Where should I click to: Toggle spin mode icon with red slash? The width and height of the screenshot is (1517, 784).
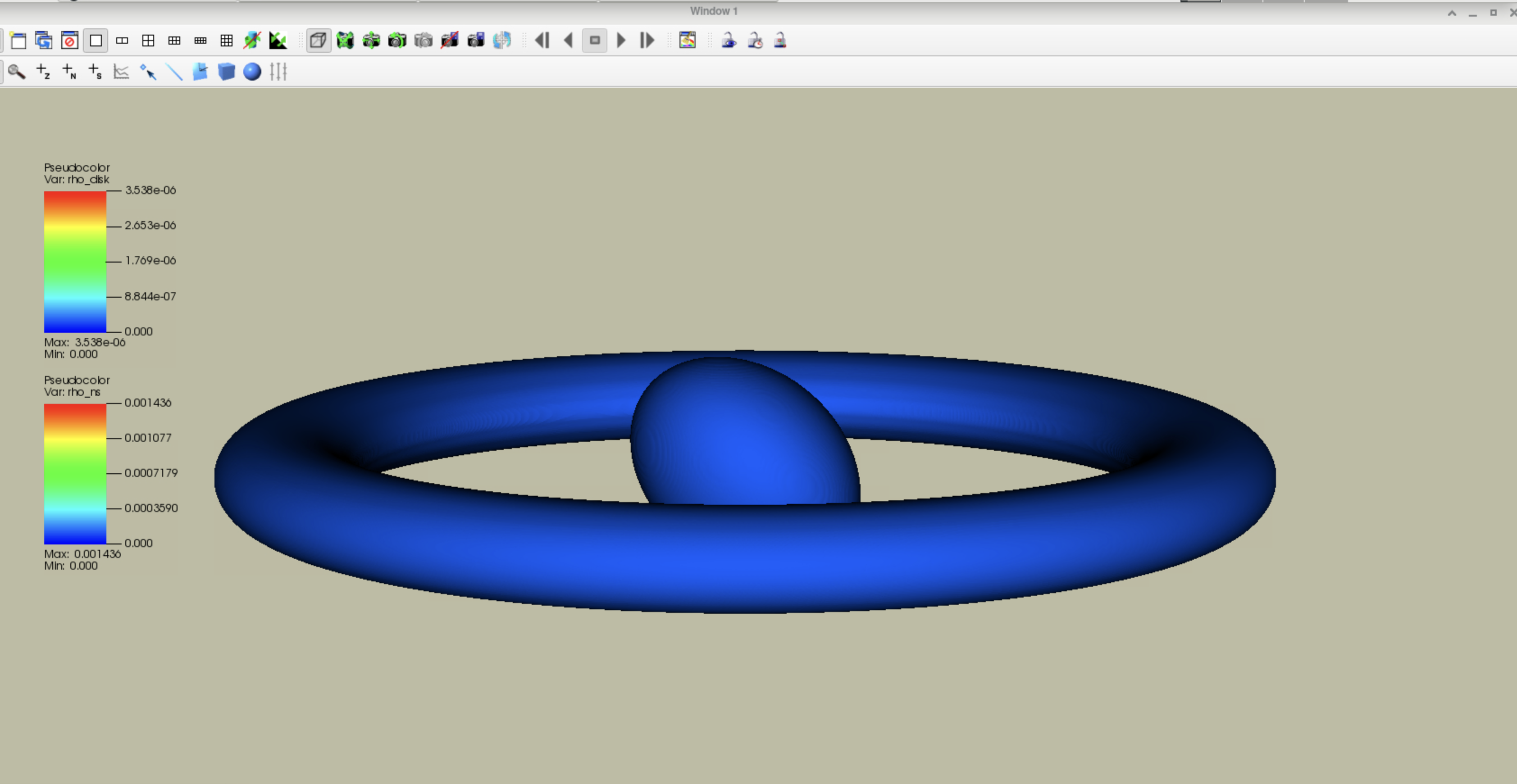click(251, 41)
